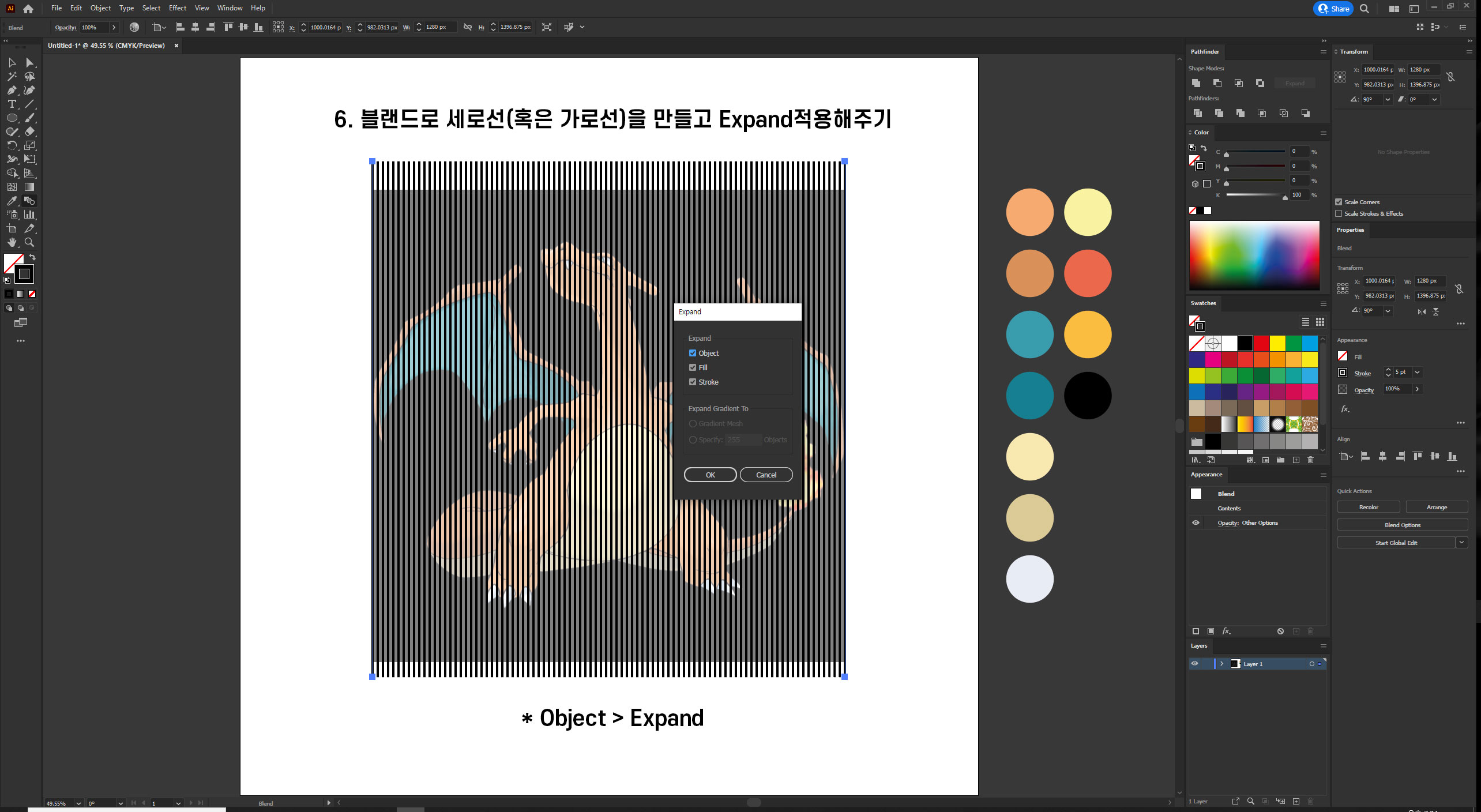Select the Curvature tool
This screenshot has height=812, width=1481.
pos(29,90)
